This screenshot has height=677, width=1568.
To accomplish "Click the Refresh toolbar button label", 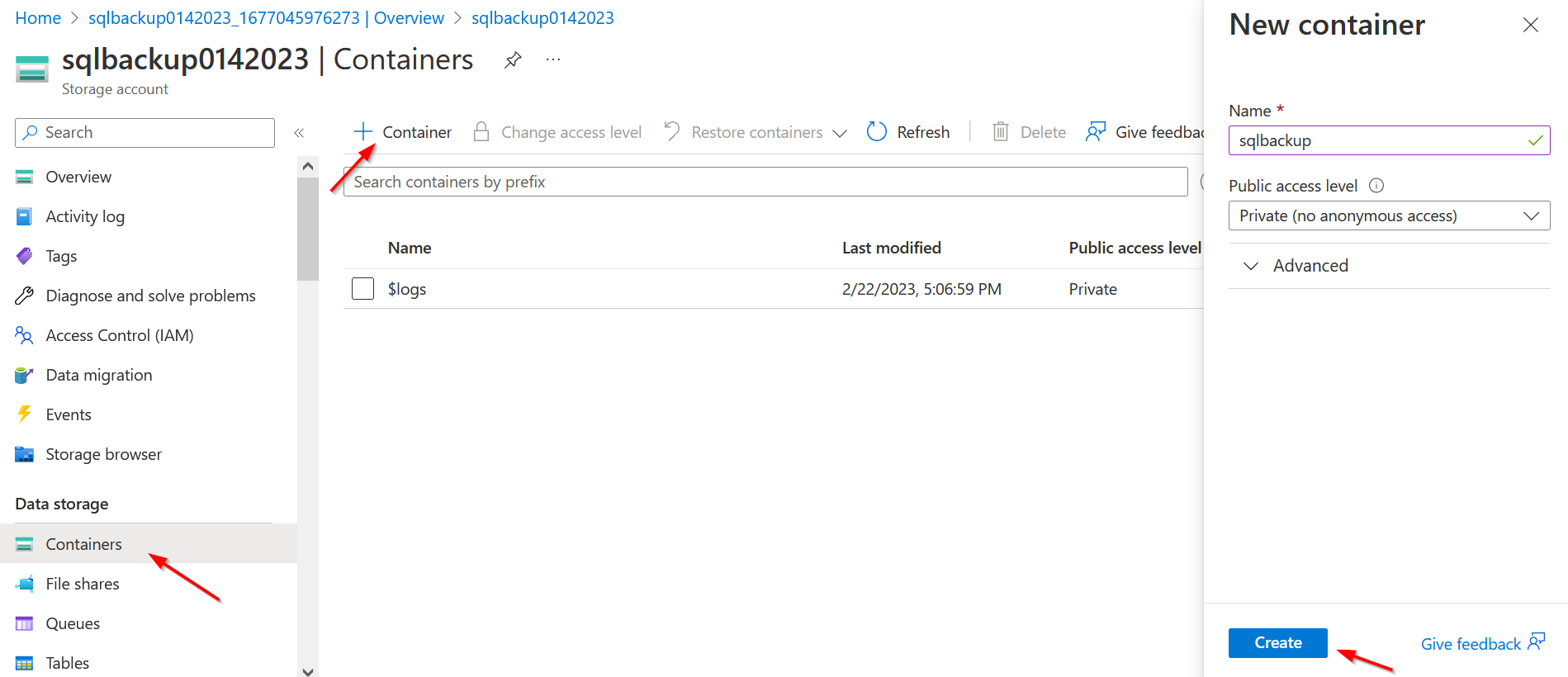I will point(923,132).
